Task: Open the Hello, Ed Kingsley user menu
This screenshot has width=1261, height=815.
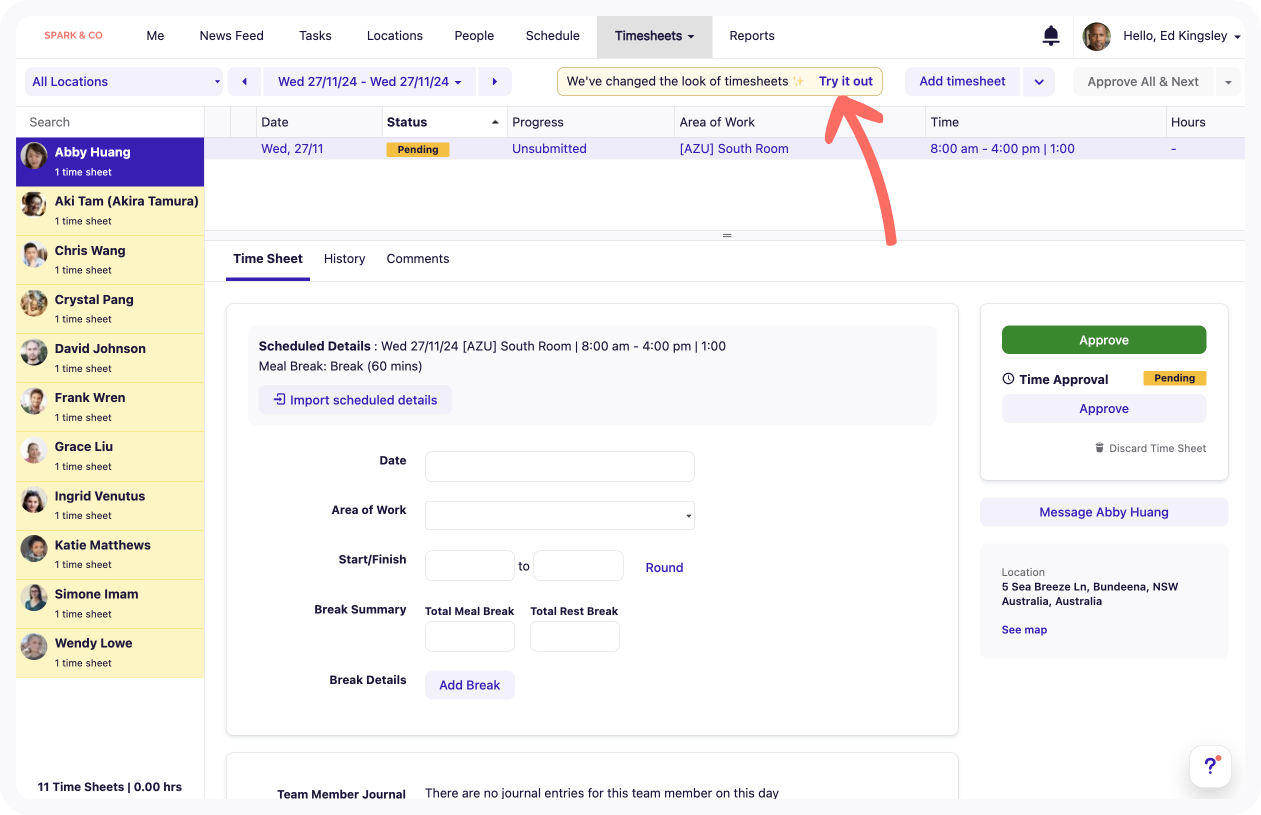Action: (x=1181, y=36)
